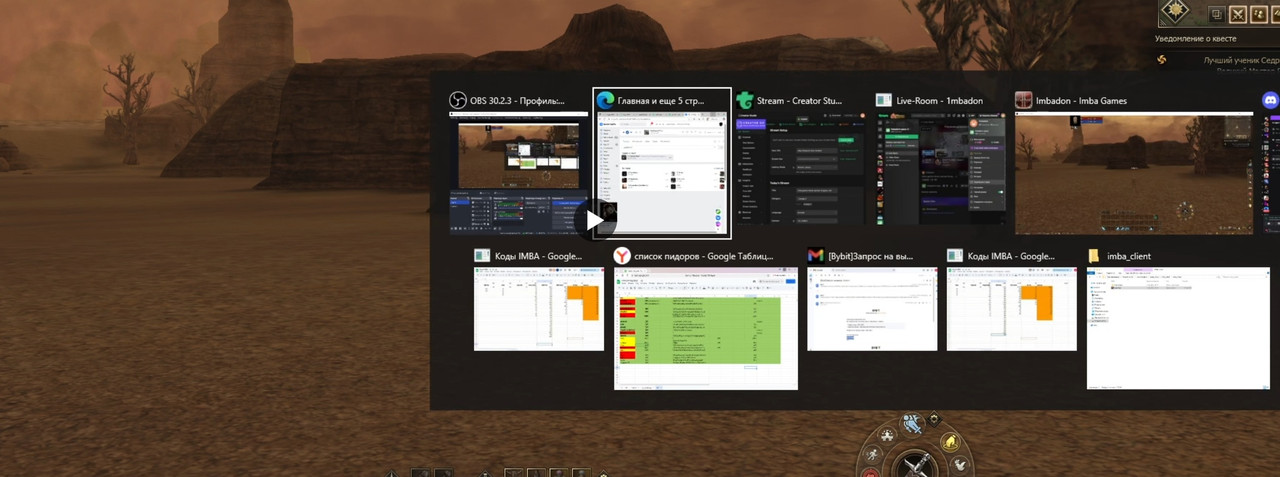1280x477 pixels.
Task: Click crossed swords icon in game top bar
Action: tap(1238, 14)
